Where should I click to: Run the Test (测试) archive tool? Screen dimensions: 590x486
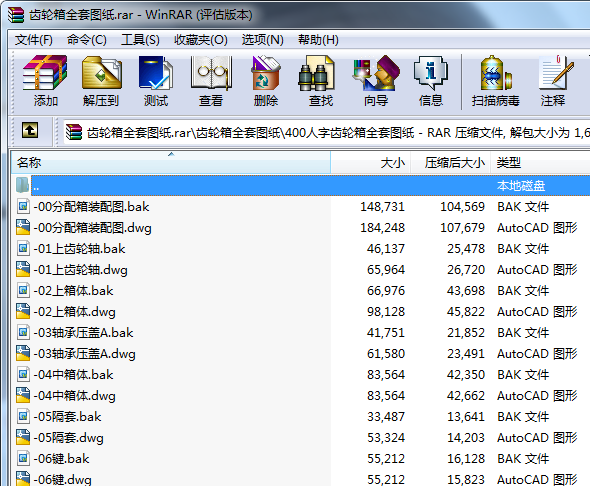[x=156, y=73]
